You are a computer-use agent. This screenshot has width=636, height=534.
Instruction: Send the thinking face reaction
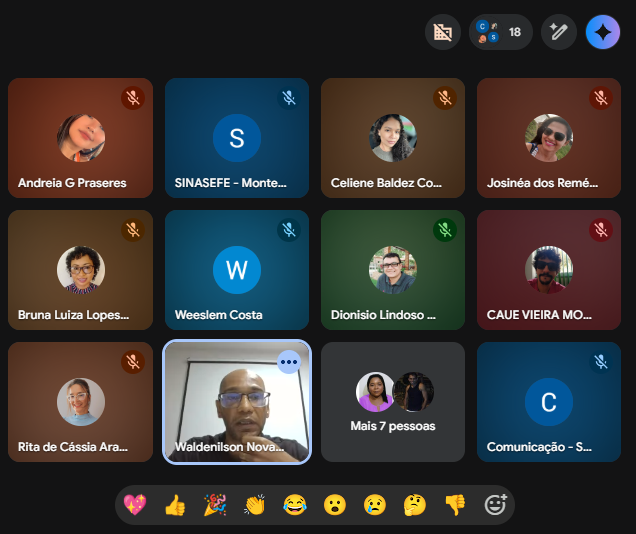pos(415,505)
